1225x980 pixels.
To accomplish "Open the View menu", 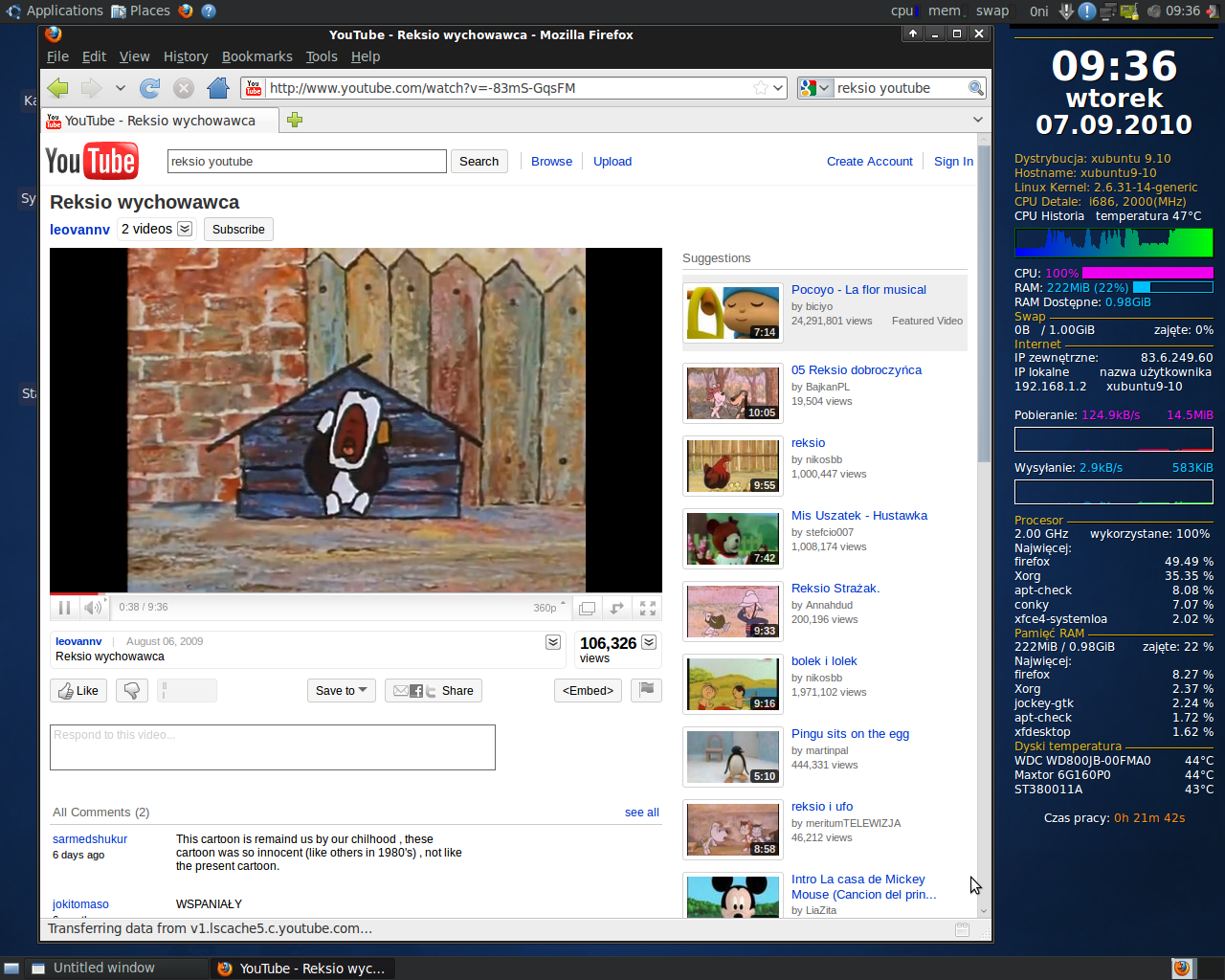I will [134, 56].
